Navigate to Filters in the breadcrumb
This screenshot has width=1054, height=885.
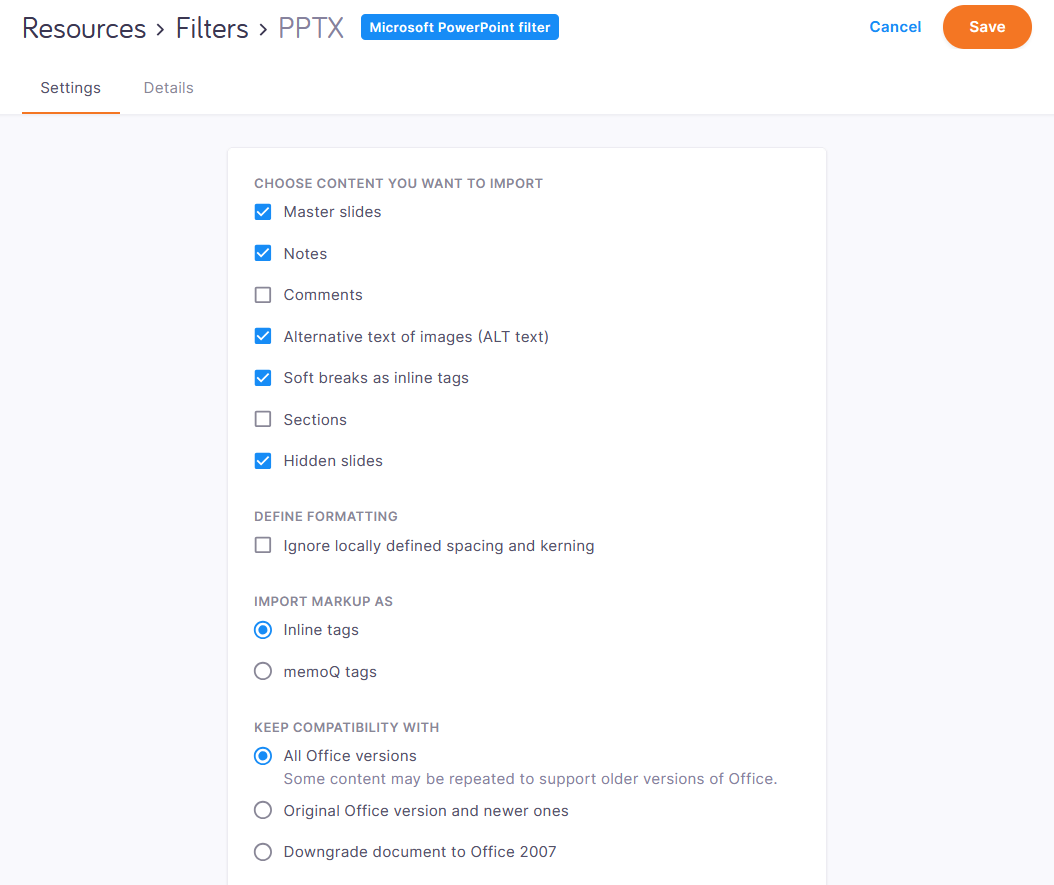[x=211, y=28]
